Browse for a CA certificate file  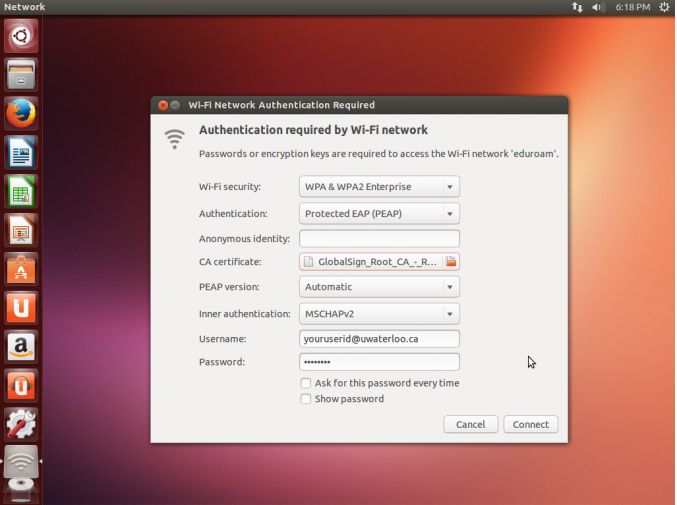[x=451, y=262]
